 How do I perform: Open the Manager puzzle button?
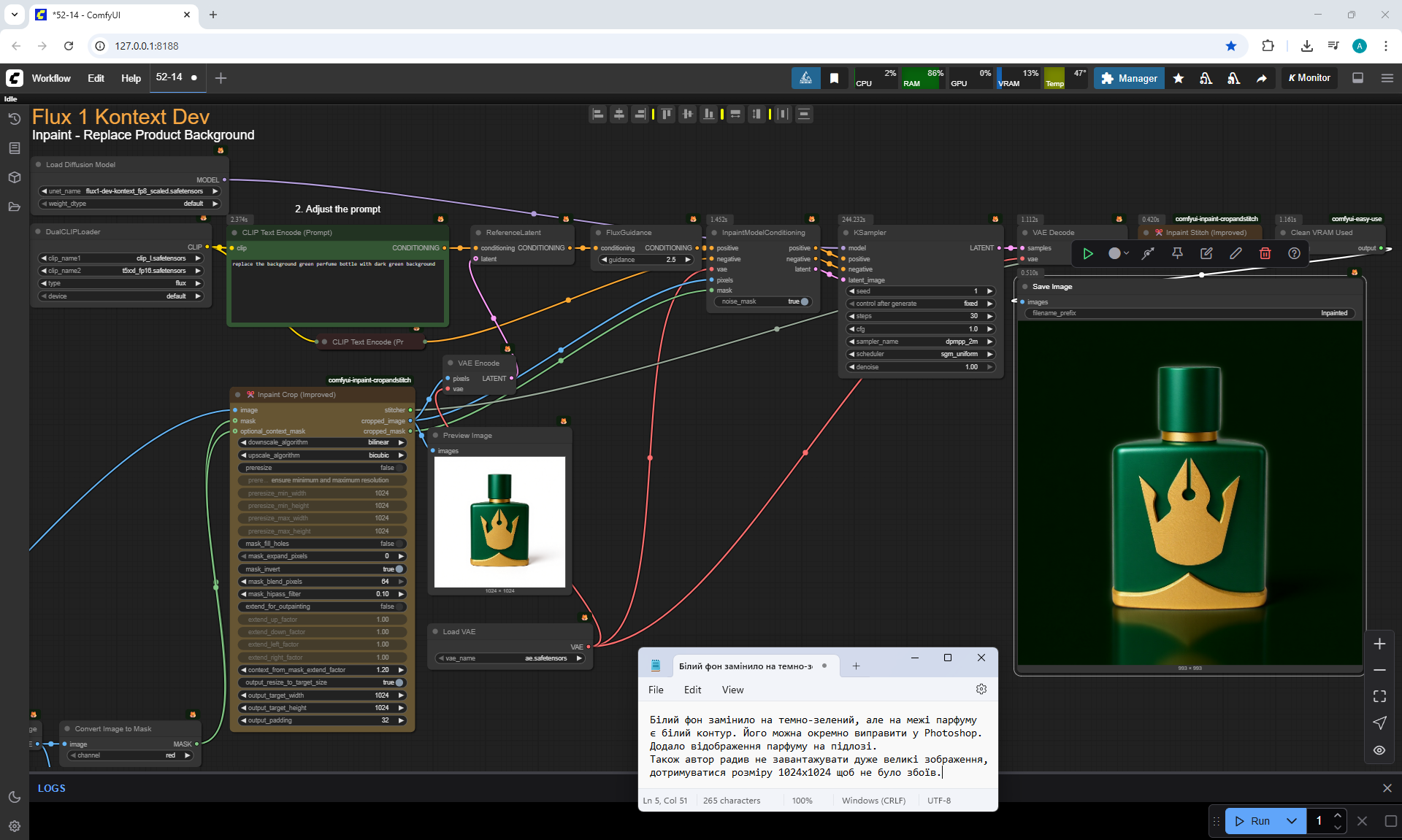tap(1129, 78)
